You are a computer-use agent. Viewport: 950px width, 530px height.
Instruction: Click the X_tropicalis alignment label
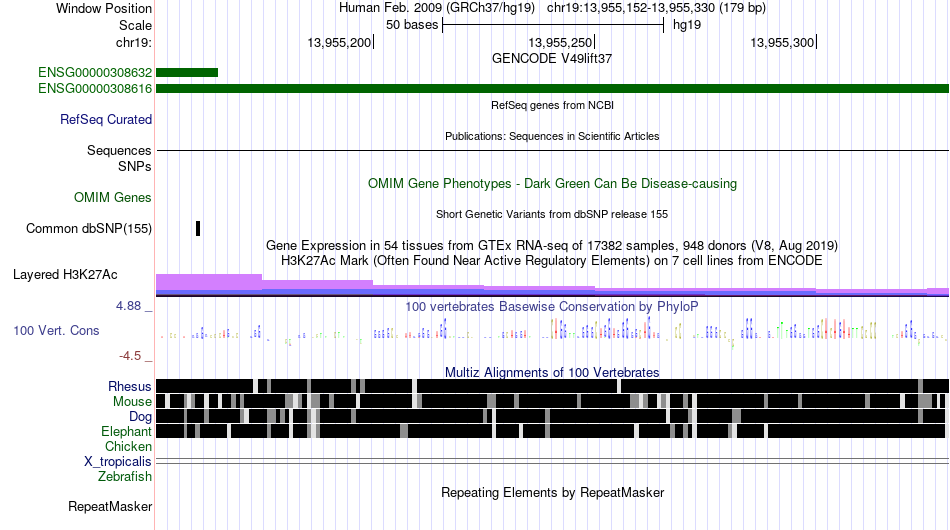pos(118,462)
